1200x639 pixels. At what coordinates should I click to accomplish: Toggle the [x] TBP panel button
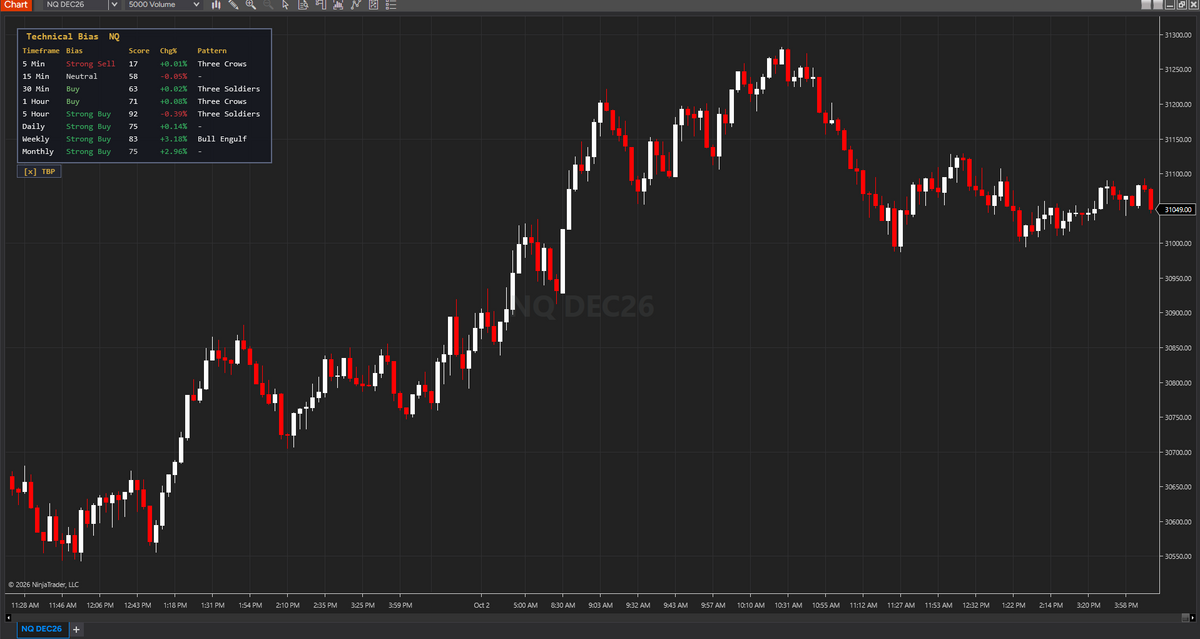pos(40,171)
